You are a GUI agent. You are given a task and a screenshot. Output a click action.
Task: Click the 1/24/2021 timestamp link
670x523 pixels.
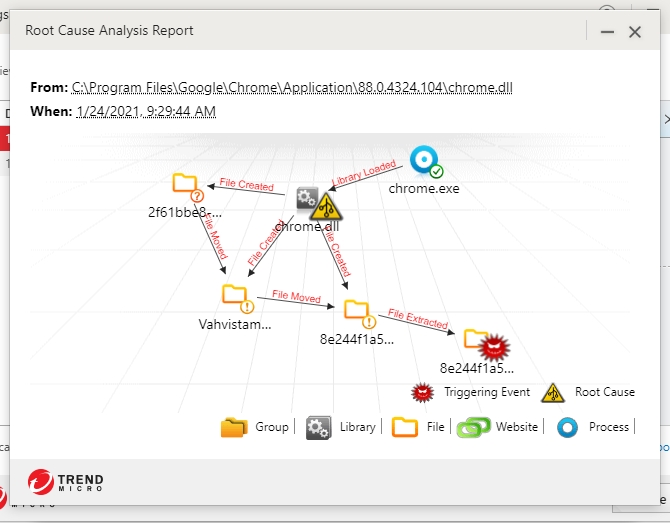(x=146, y=112)
